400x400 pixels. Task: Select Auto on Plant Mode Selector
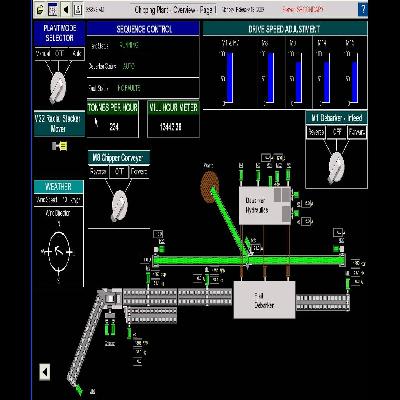76,54
